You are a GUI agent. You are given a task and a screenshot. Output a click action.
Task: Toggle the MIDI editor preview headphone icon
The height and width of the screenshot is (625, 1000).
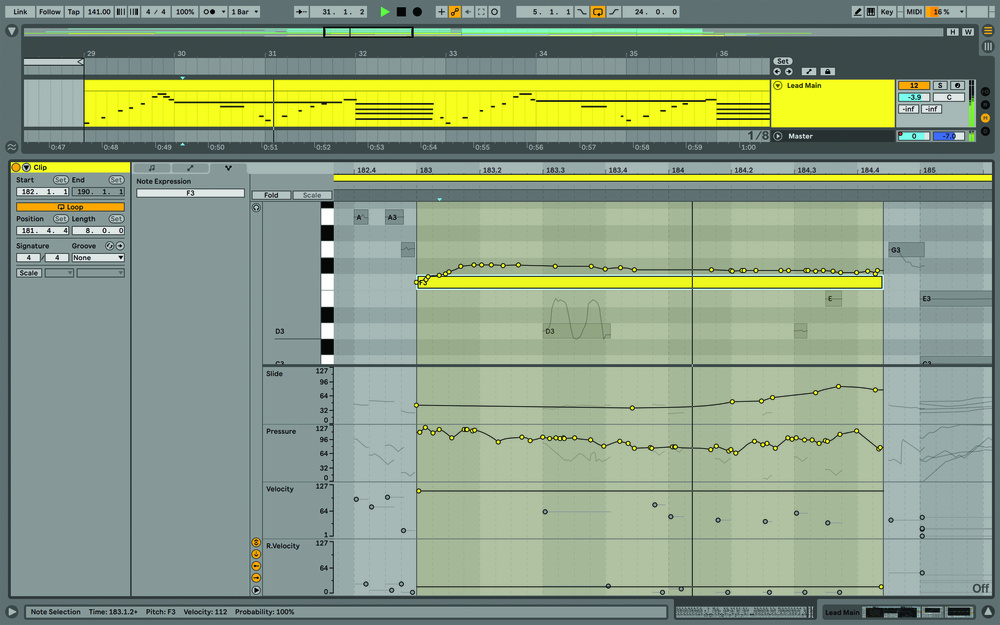[256, 207]
